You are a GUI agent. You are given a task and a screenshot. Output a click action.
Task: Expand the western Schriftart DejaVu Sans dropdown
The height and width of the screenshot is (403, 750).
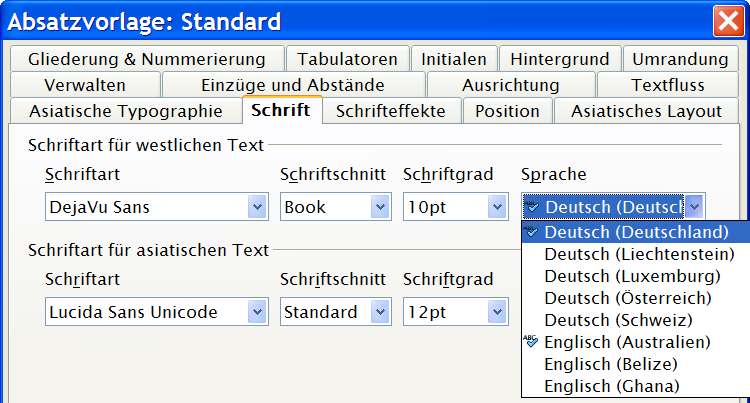(257, 207)
